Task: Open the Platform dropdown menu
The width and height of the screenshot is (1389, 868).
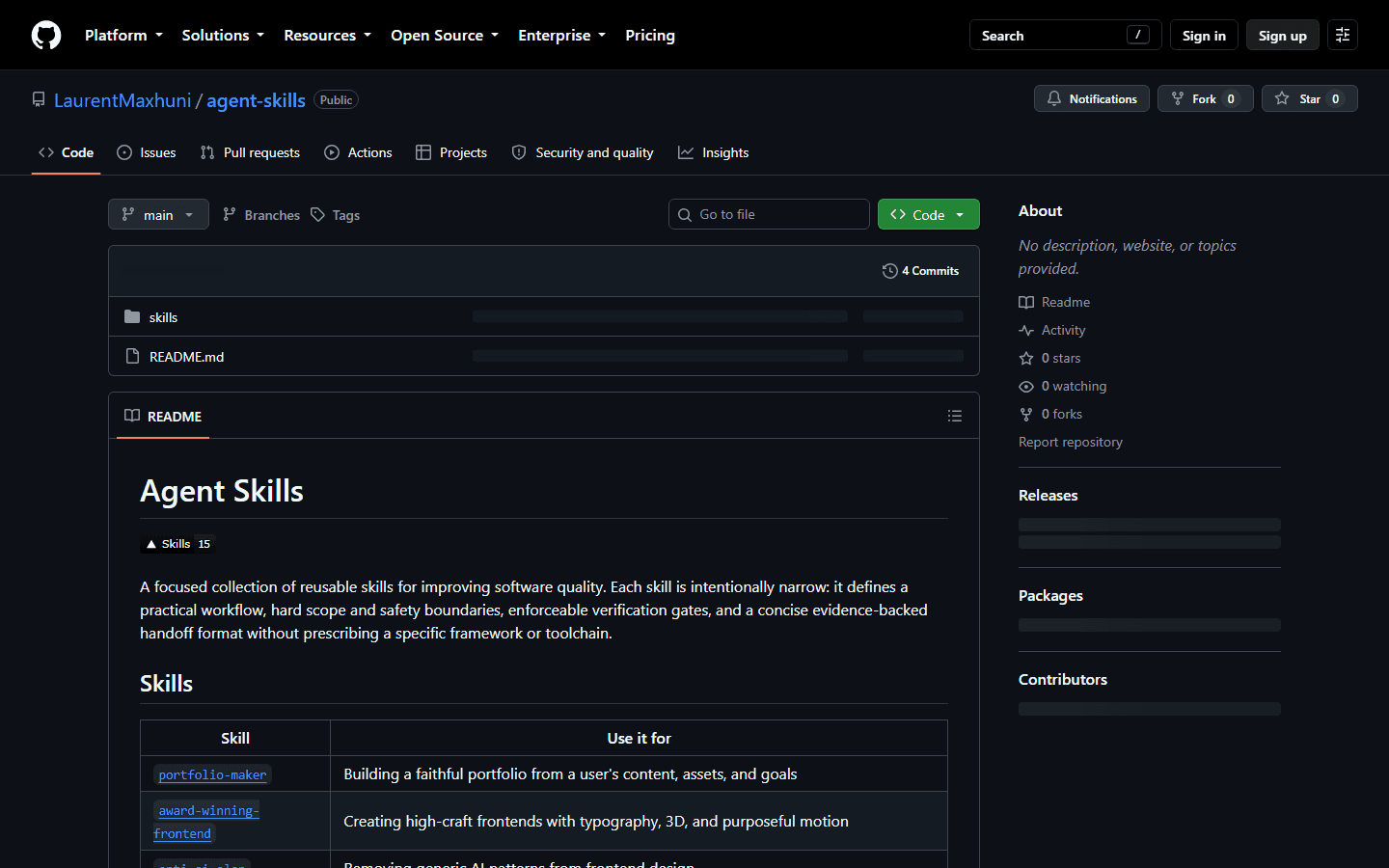Action: click(x=123, y=35)
